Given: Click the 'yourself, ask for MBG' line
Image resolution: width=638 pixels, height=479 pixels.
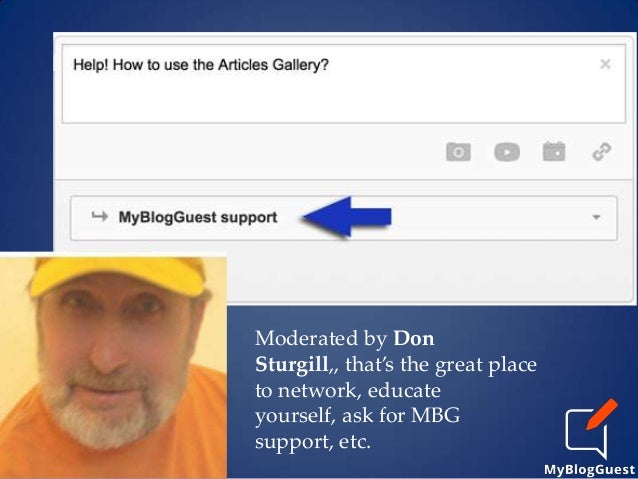Looking at the screenshot, I should (x=357, y=416).
